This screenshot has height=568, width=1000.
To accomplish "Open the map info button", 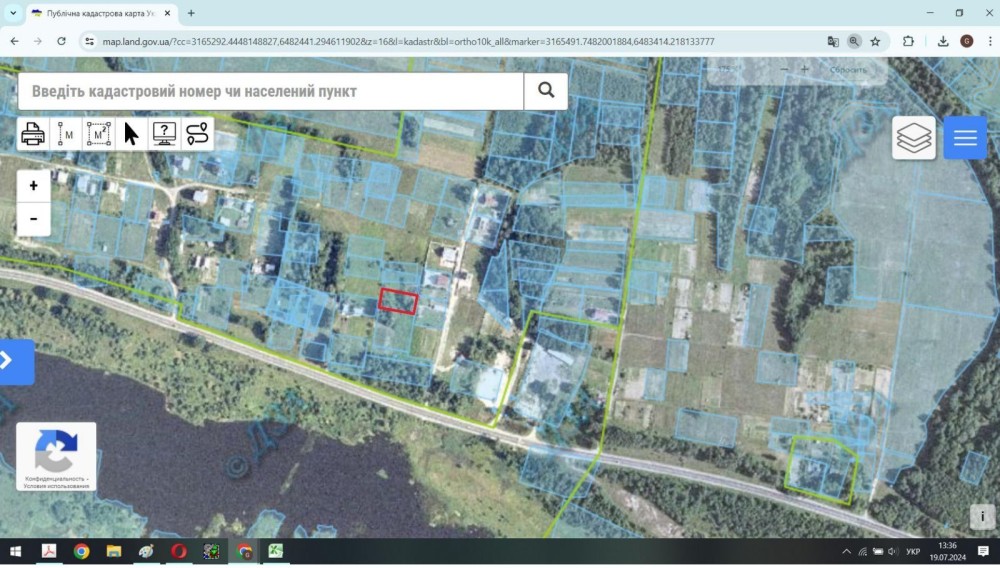I will 982,516.
